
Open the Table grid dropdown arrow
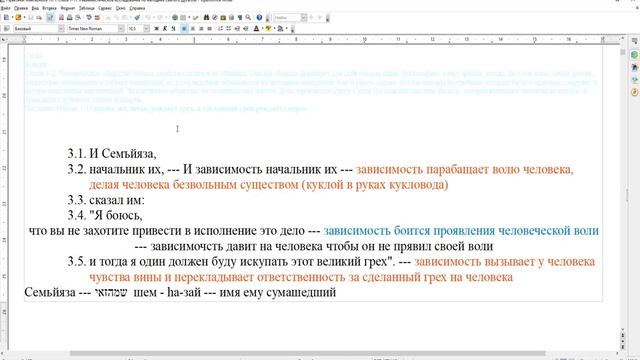tap(189, 18)
